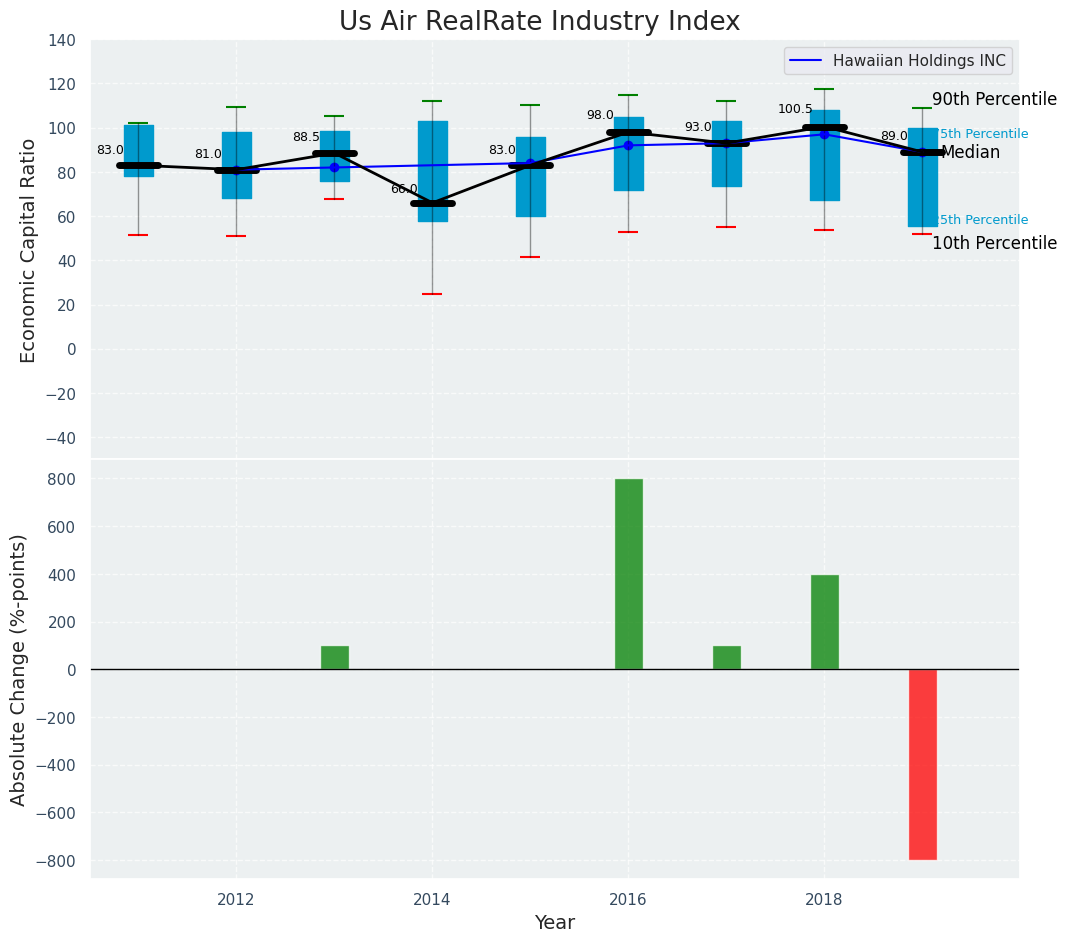Screen dimensions: 1067x942
Task: Click the 100.5 median value label
Action: coord(795,109)
